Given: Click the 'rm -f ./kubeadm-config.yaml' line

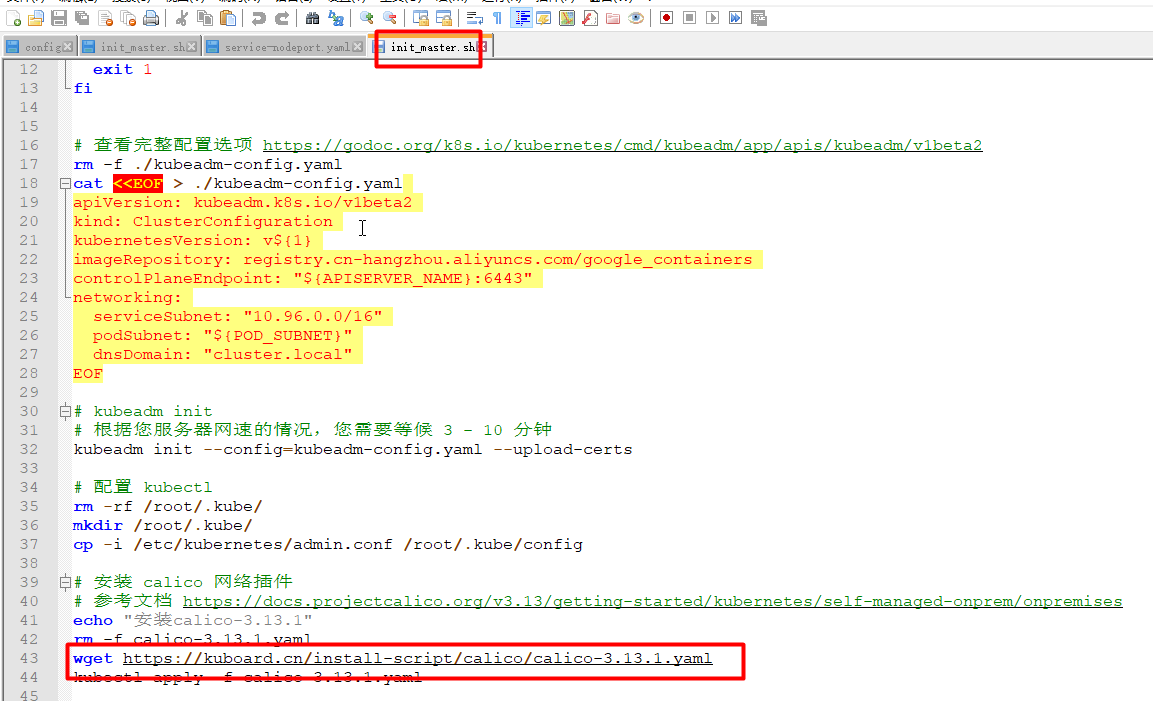Looking at the screenshot, I should click(x=207, y=164).
